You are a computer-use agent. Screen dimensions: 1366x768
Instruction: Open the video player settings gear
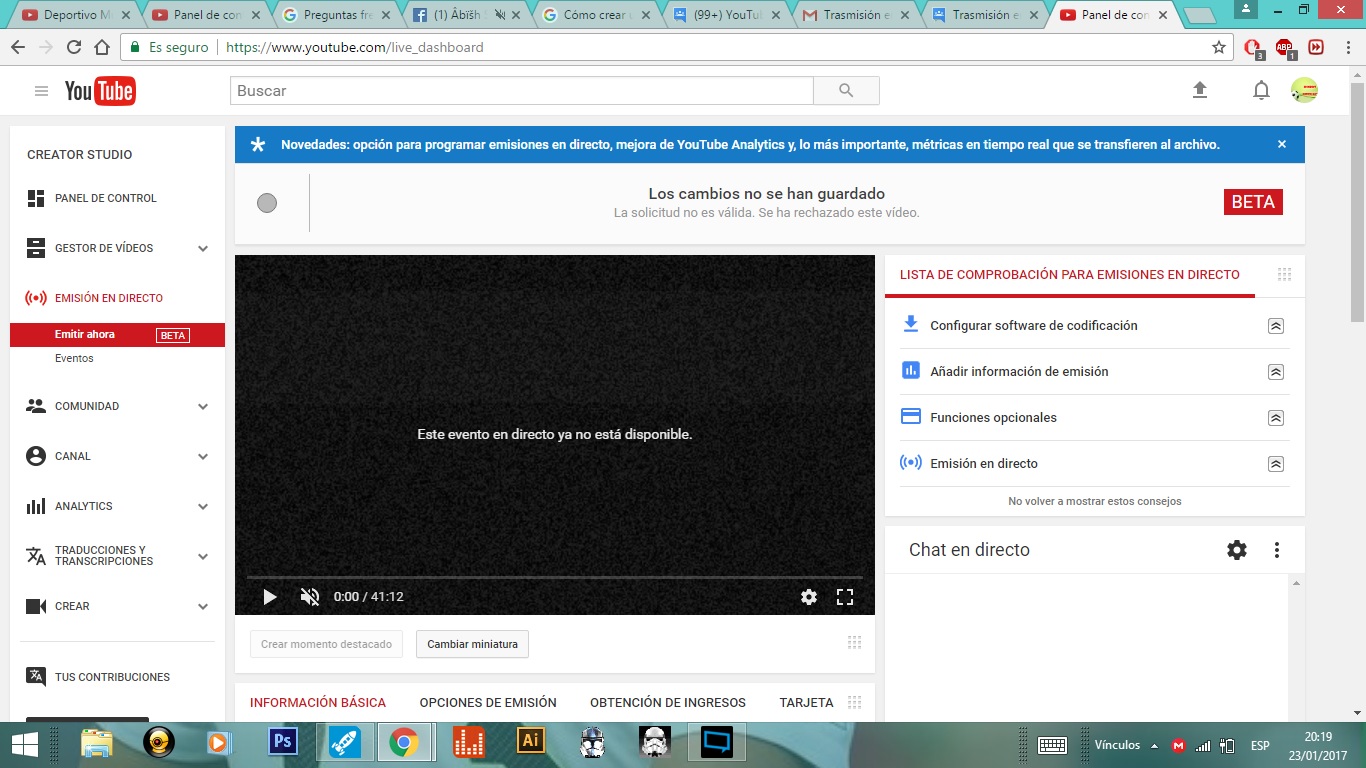pos(809,597)
